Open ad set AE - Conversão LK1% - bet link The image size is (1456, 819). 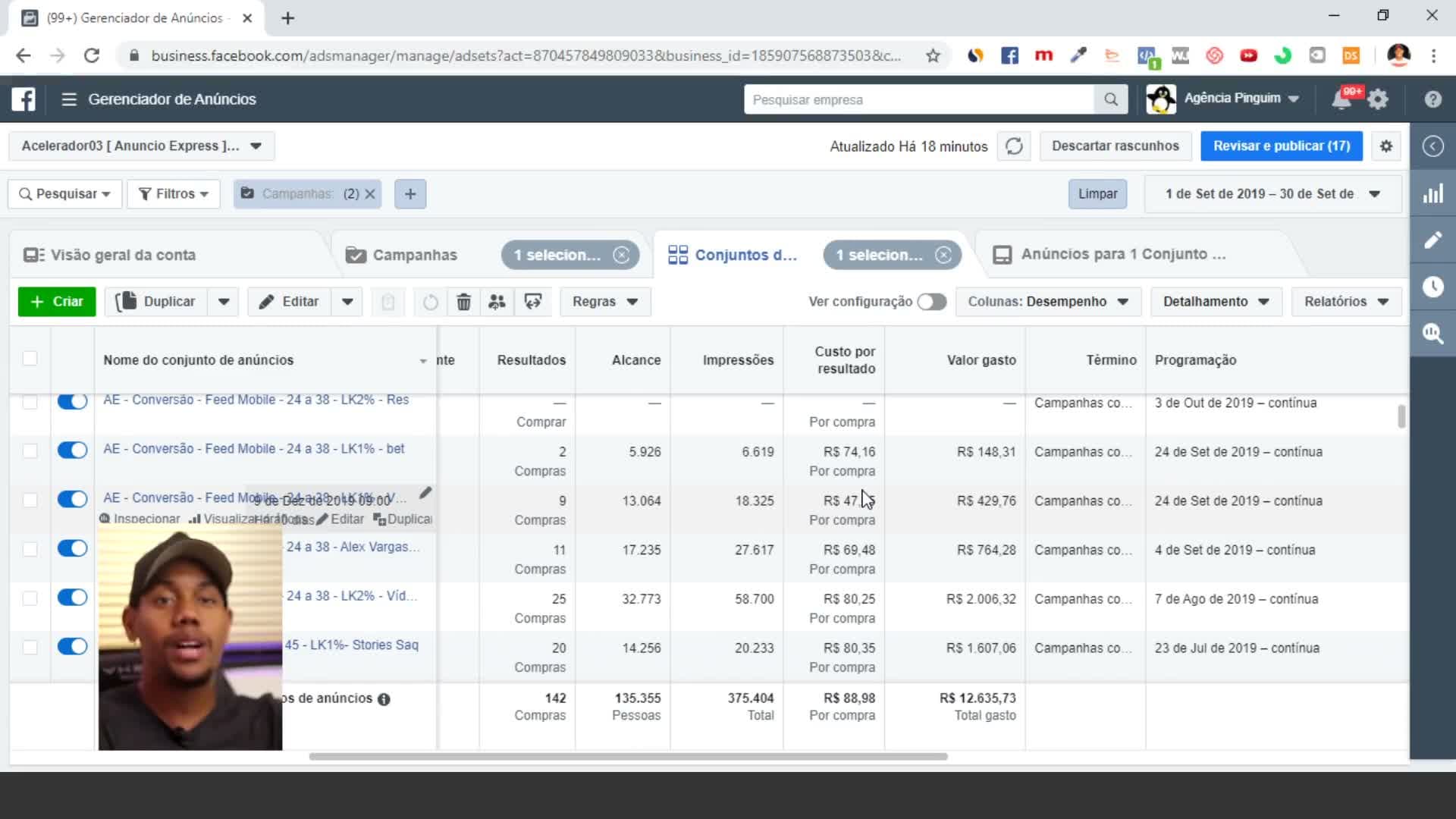pos(254,449)
